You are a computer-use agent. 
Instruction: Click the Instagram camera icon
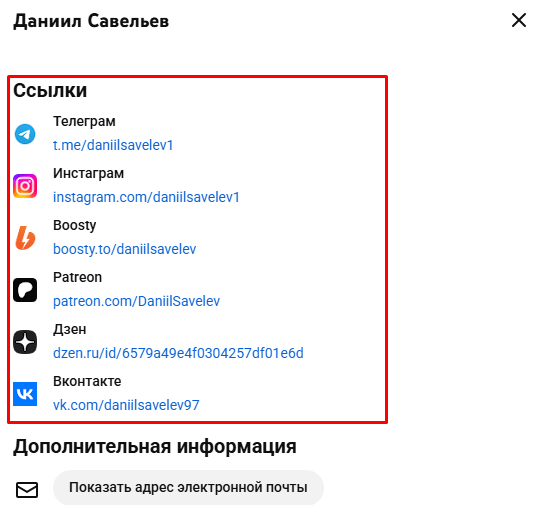coord(25,186)
